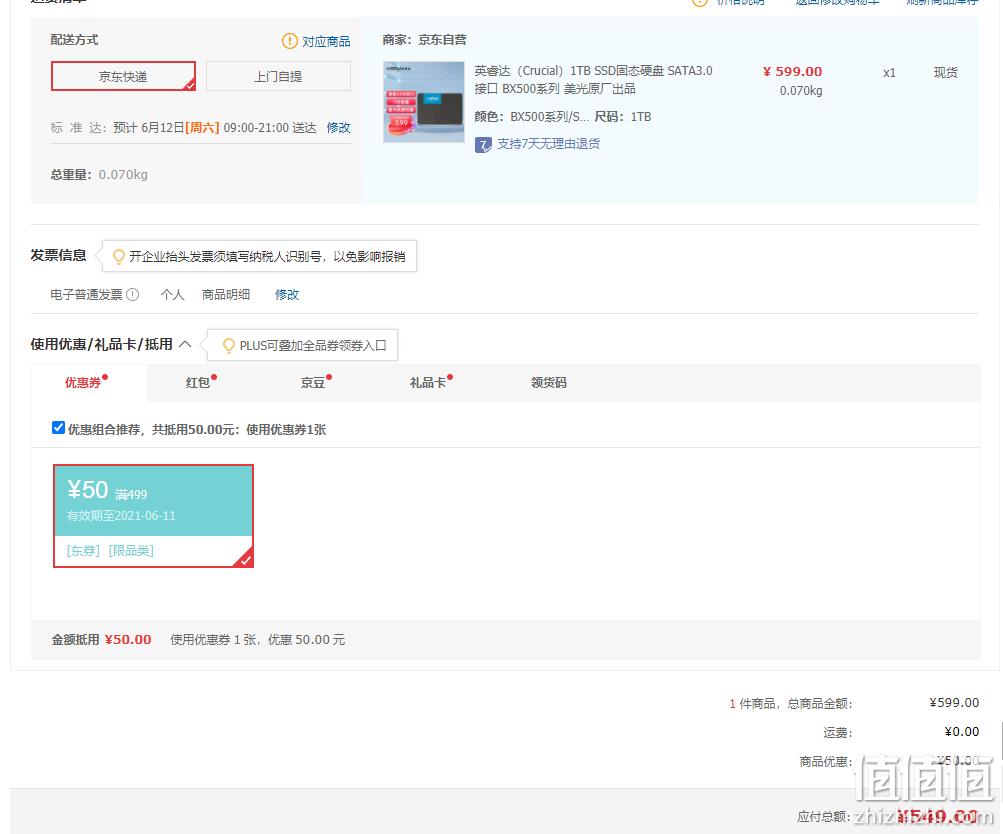Image resolution: width=1003 pixels, height=834 pixels.
Task: Click the orange info icon beside 对应商品
Action: tap(289, 42)
